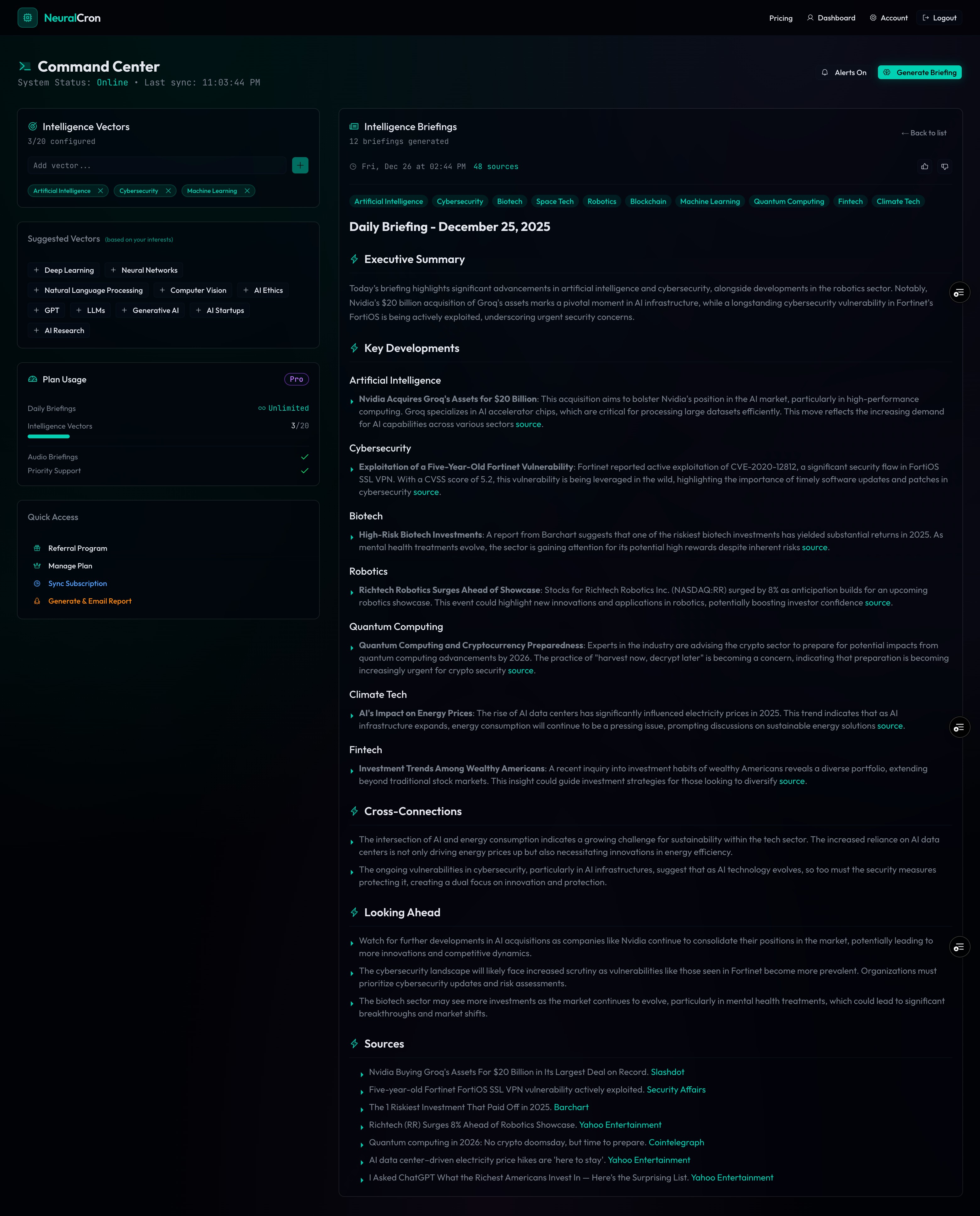980x1216 pixels.
Task: Open the 48 sources link
Action: click(496, 167)
